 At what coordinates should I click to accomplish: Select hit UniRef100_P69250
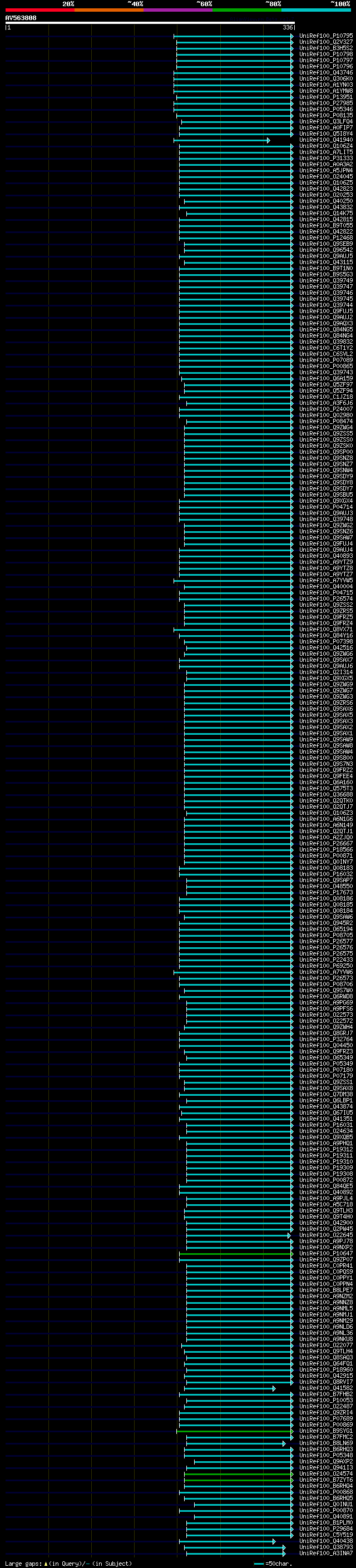(x=326, y=966)
